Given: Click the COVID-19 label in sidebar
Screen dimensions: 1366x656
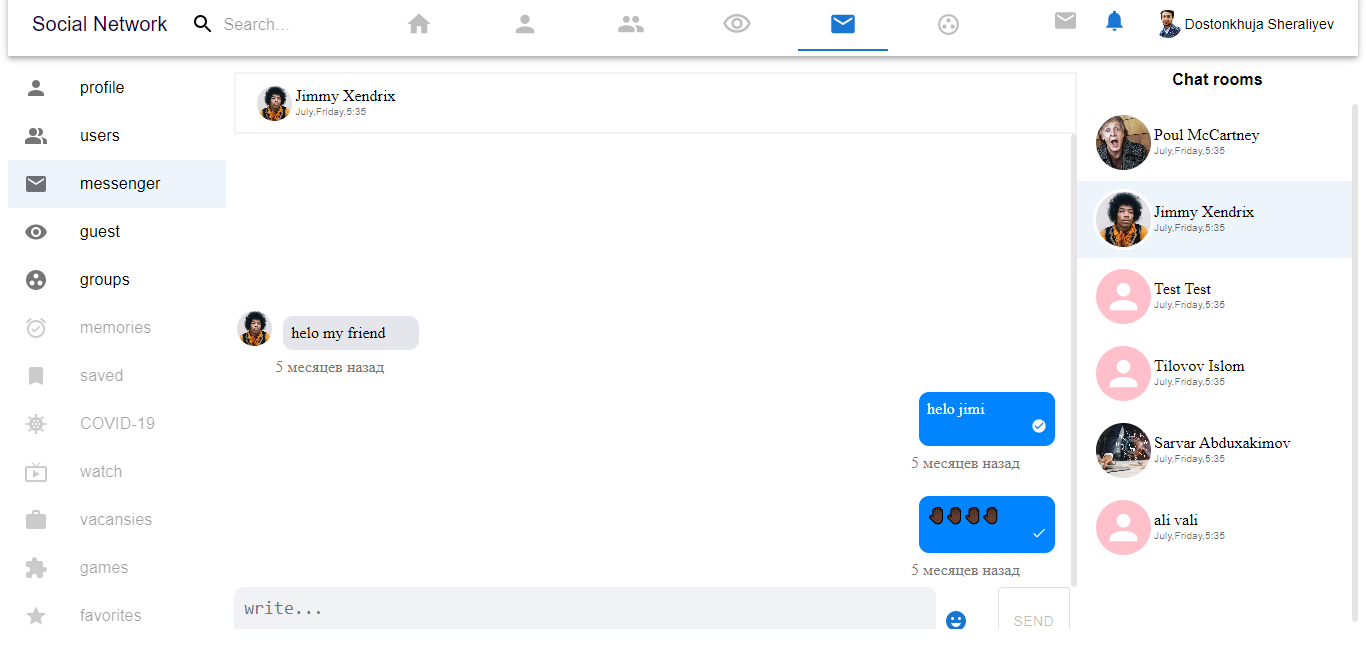Looking at the screenshot, I should click(x=117, y=424).
